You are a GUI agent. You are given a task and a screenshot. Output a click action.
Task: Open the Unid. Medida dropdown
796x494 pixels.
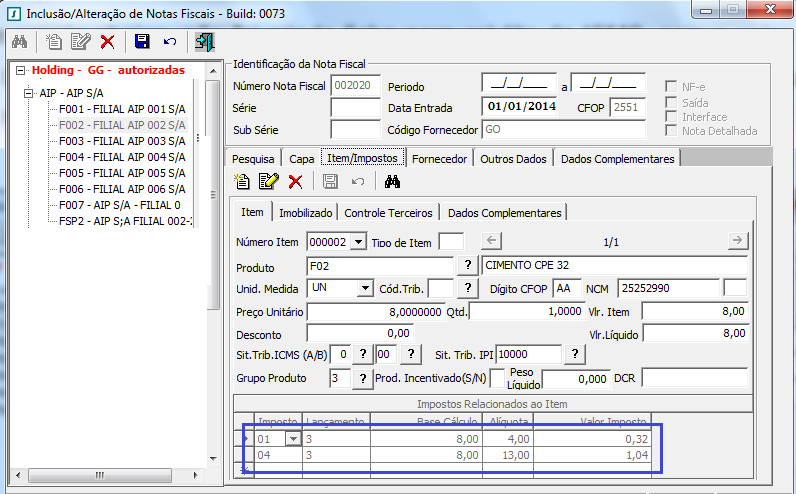tap(364, 288)
